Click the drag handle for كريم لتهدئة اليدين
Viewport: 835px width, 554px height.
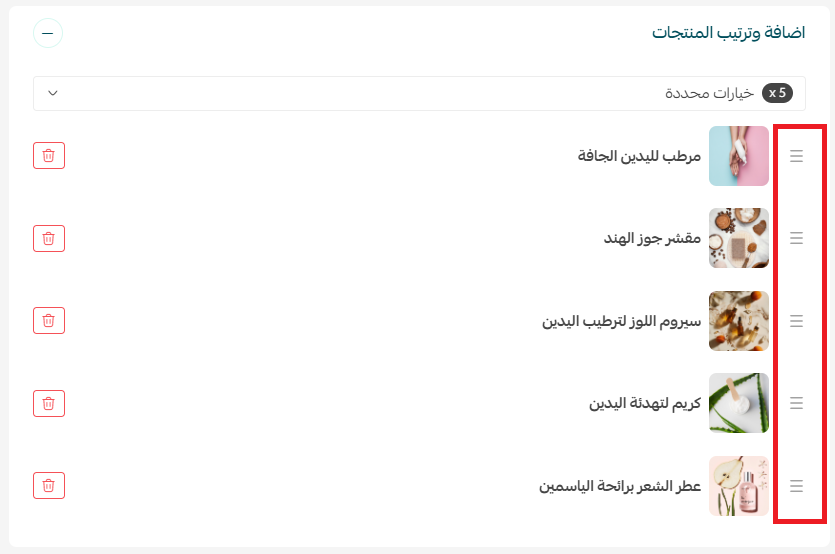(796, 403)
